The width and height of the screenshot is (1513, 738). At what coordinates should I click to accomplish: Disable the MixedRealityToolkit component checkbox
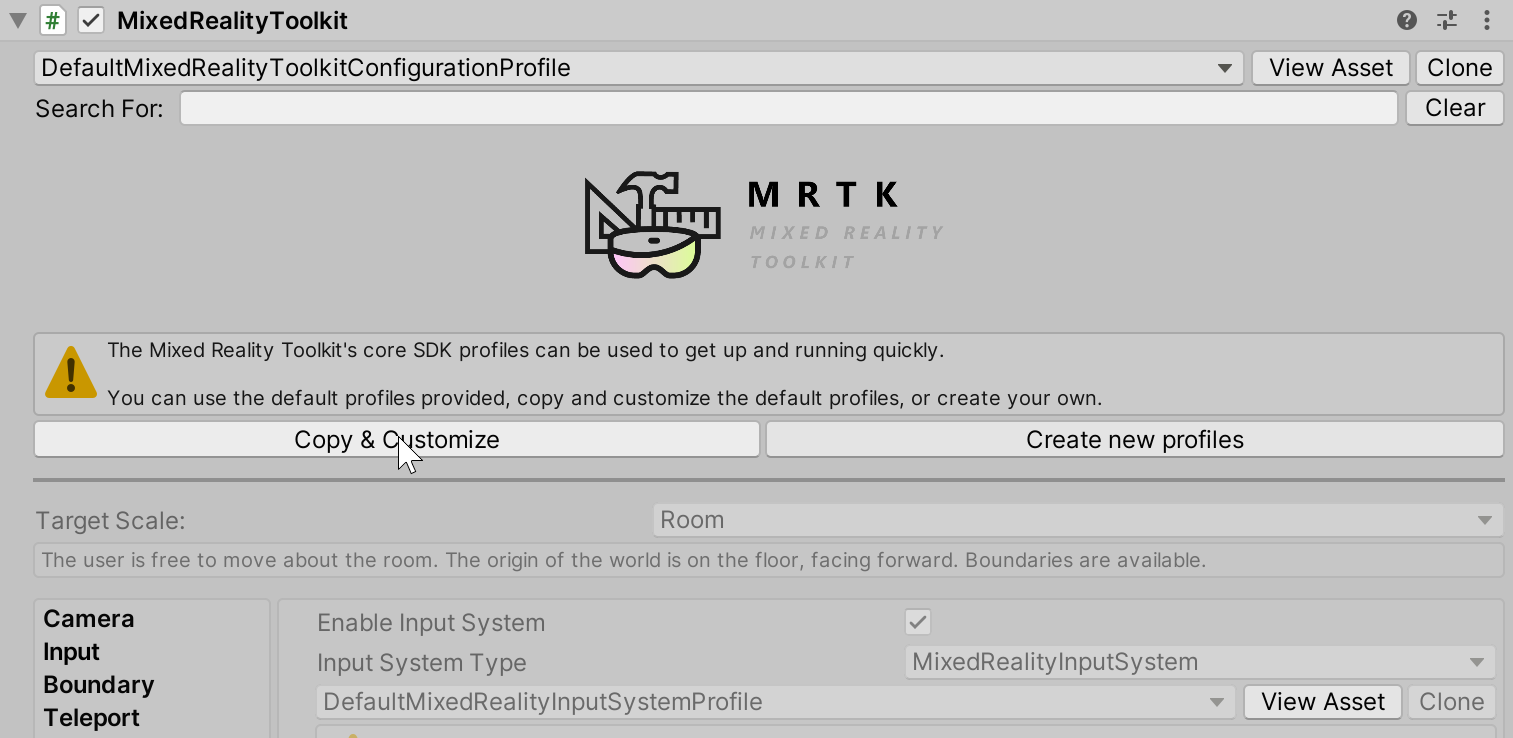91,20
